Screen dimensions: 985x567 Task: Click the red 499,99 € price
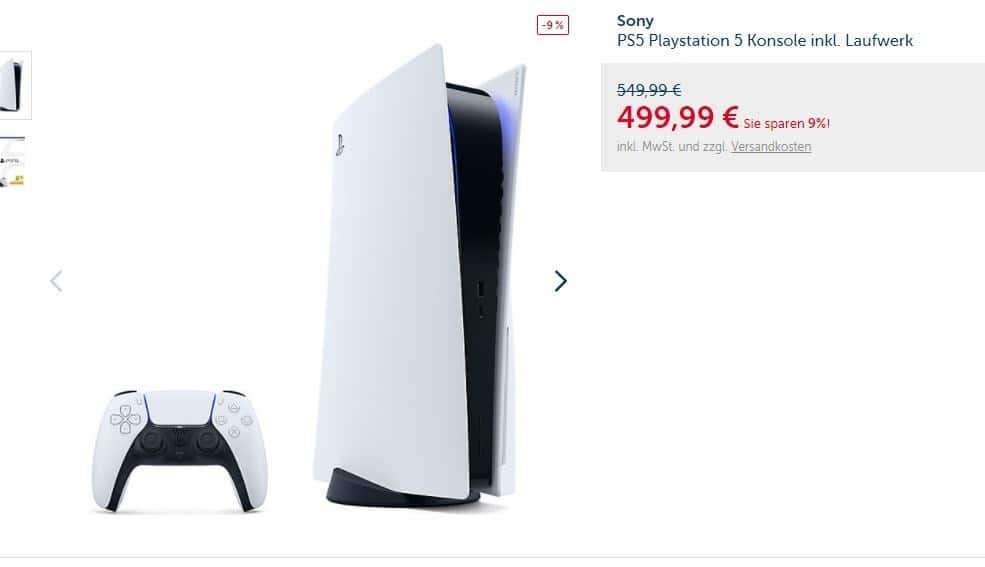[677, 117]
